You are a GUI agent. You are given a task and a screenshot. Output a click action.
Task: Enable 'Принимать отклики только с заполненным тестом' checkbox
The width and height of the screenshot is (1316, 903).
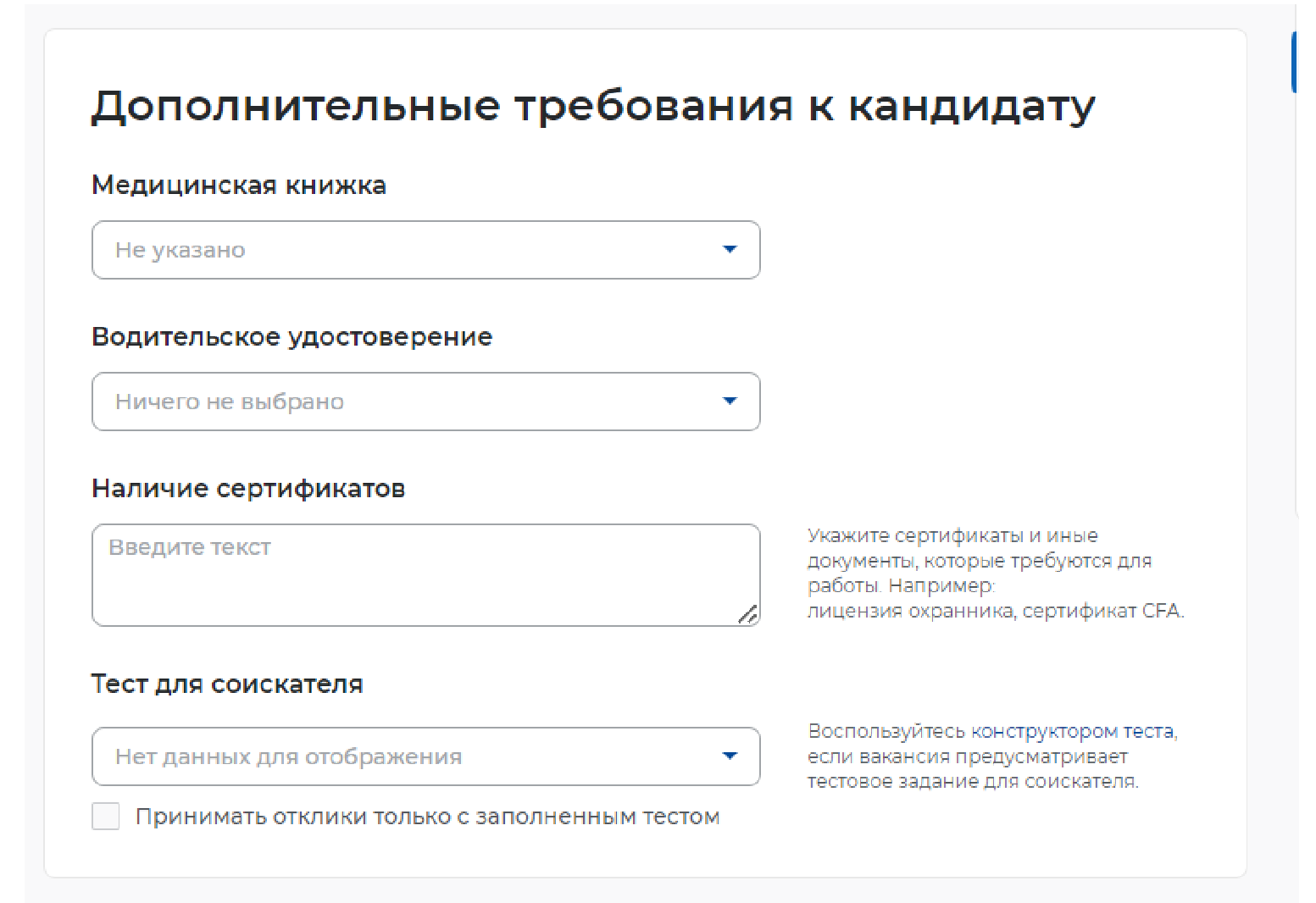point(106,817)
